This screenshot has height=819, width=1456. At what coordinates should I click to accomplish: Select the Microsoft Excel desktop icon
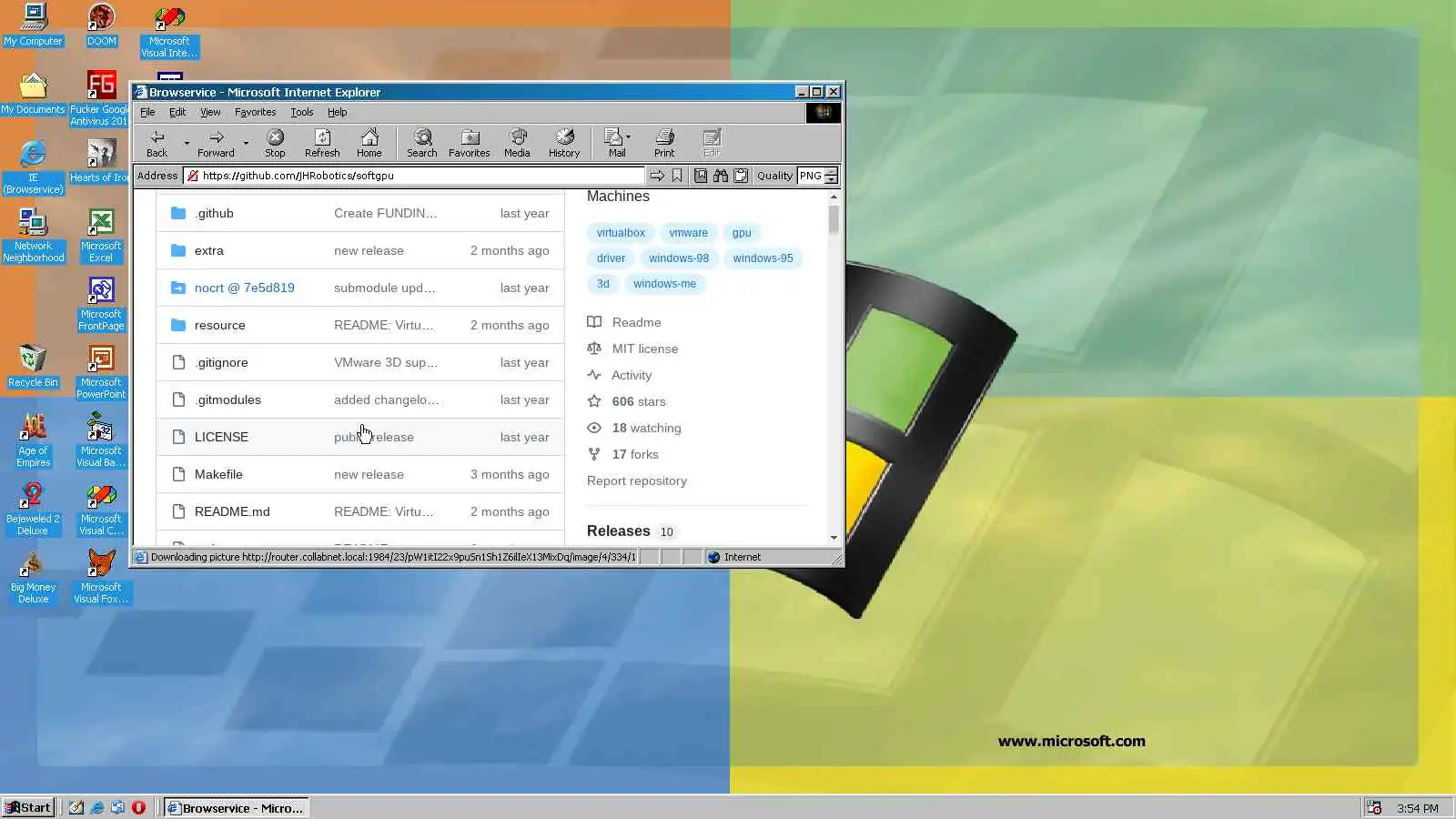[101, 237]
